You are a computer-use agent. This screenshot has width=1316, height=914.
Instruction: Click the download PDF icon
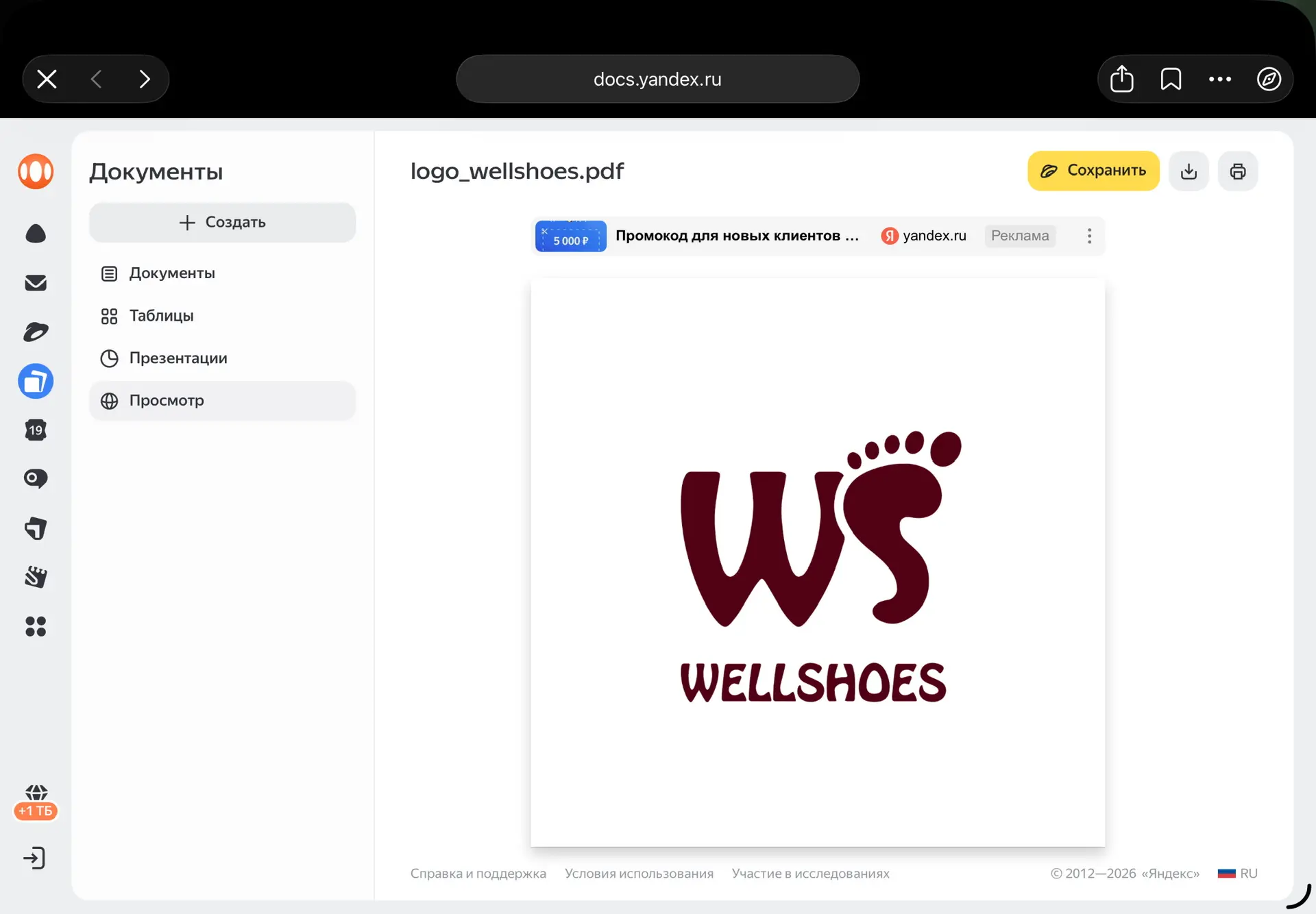click(1189, 171)
